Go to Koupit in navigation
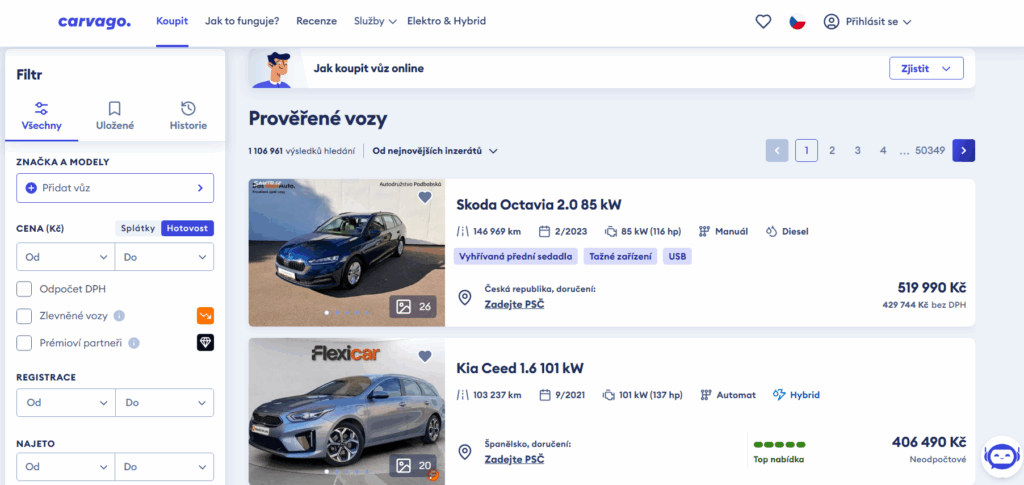Image resolution: width=1024 pixels, height=485 pixels. coord(172,21)
